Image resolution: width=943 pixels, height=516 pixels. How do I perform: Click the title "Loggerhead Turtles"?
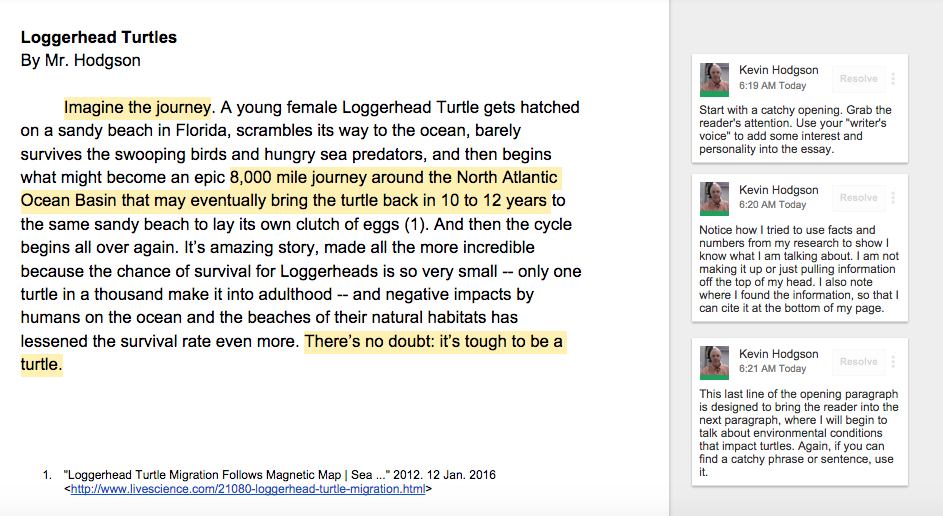click(x=99, y=37)
